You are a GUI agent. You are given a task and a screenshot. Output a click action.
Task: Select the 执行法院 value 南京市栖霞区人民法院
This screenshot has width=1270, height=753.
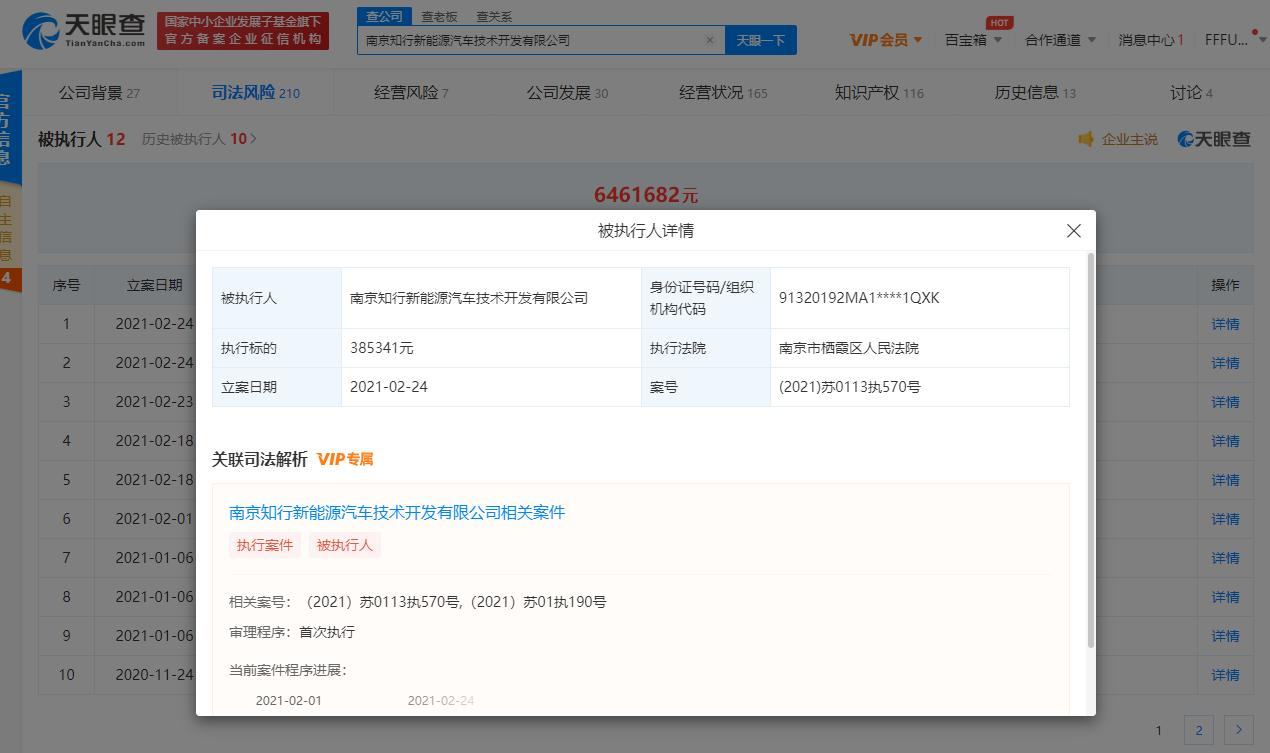pos(849,348)
